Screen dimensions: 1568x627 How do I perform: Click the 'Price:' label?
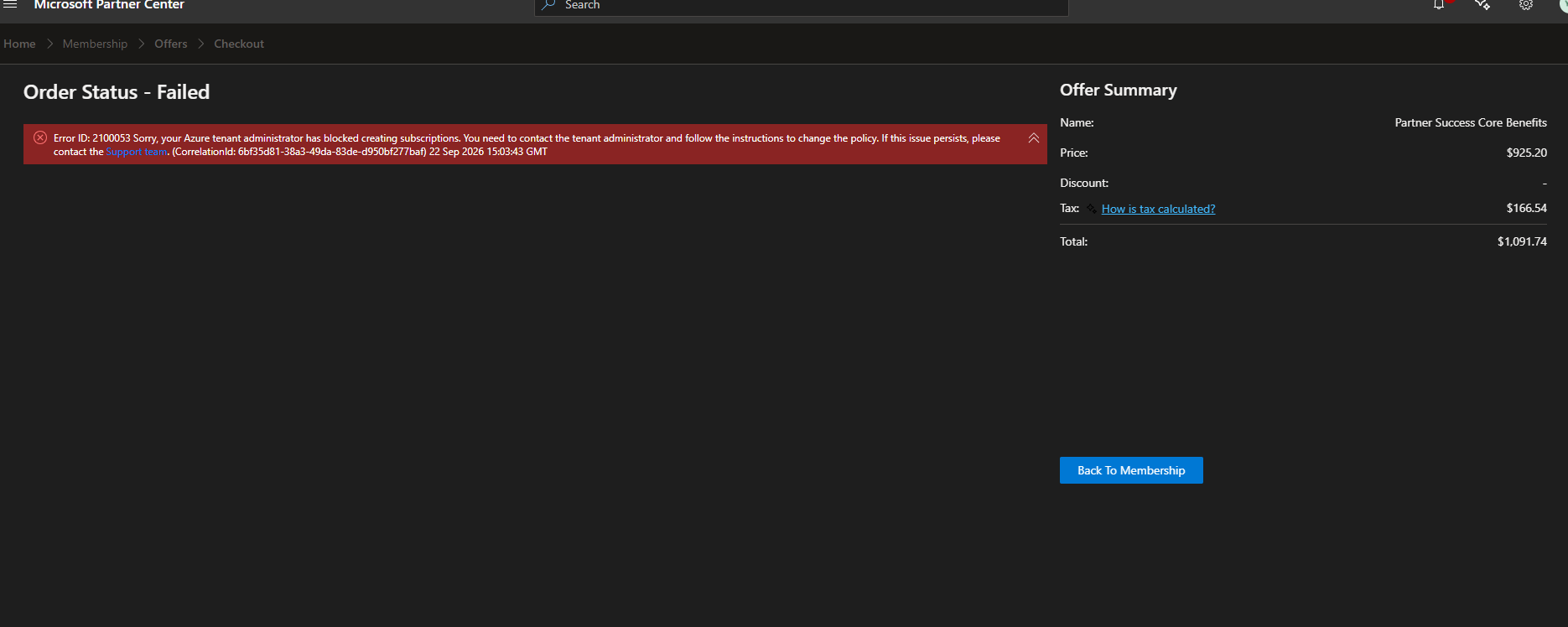(x=1074, y=153)
